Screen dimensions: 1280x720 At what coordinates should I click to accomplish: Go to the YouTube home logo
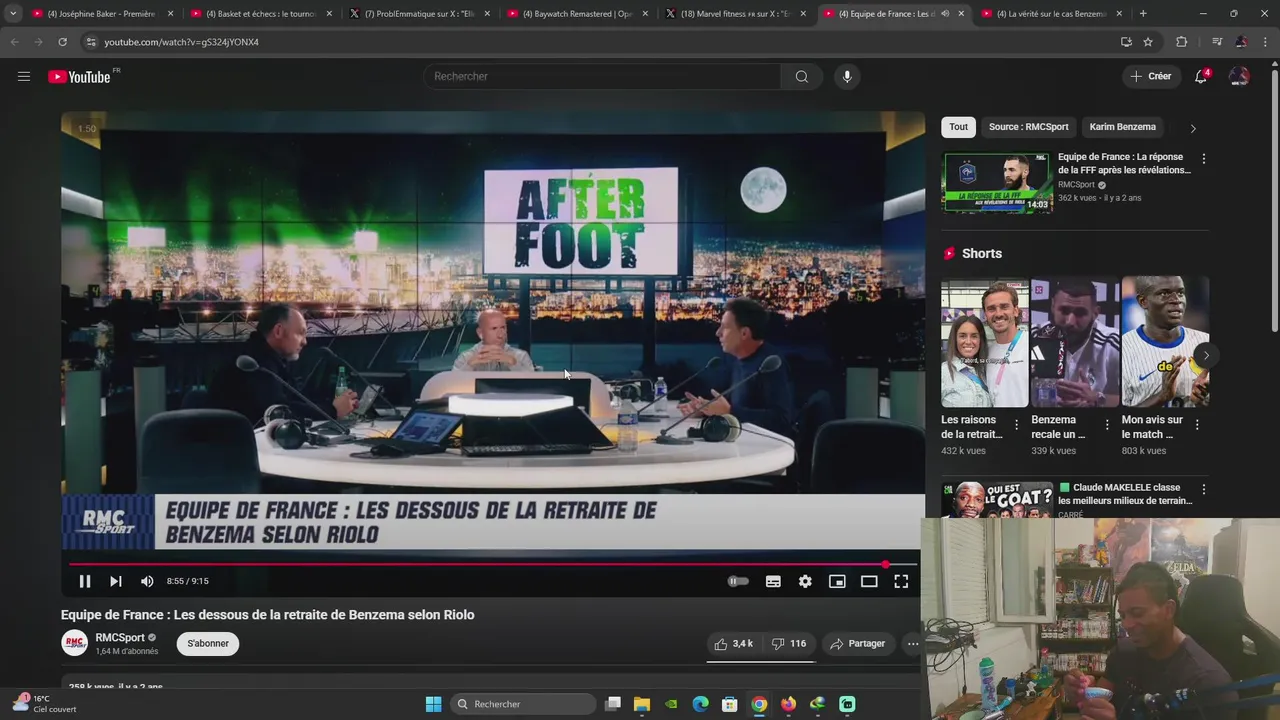pyautogui.click(x=79, y=77)
